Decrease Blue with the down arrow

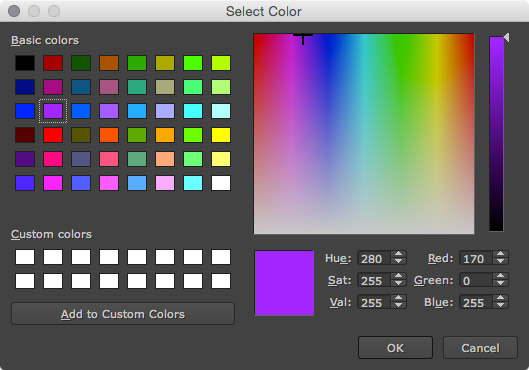click(x=500, y=306)
